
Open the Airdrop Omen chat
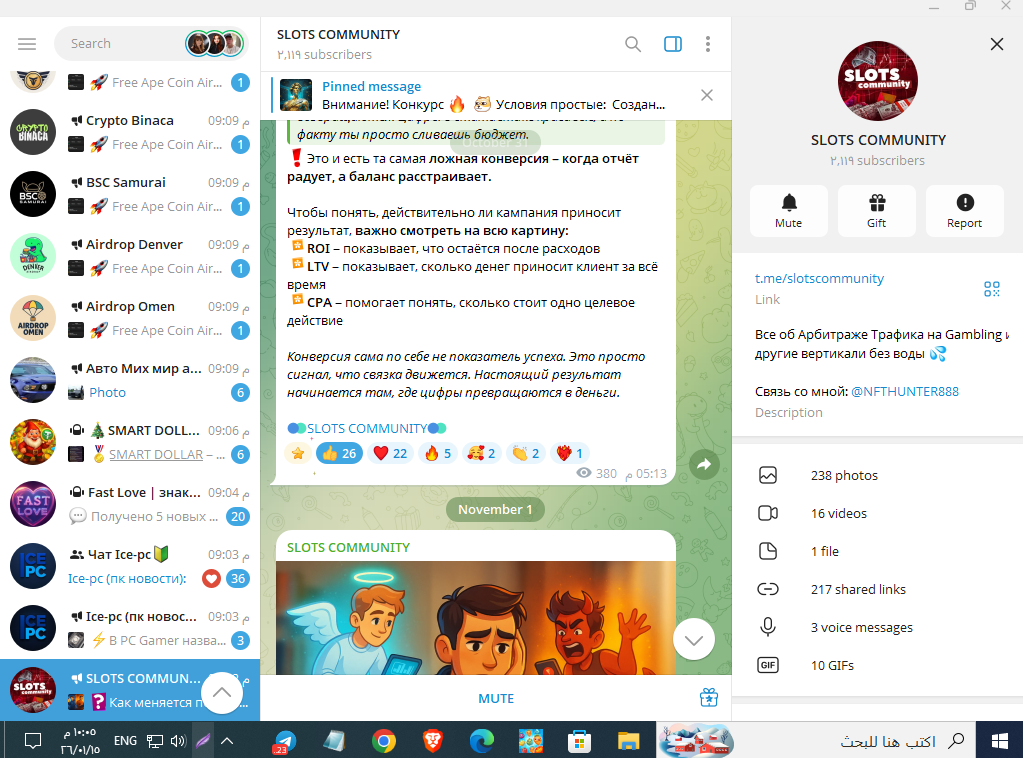click(130, 318)
